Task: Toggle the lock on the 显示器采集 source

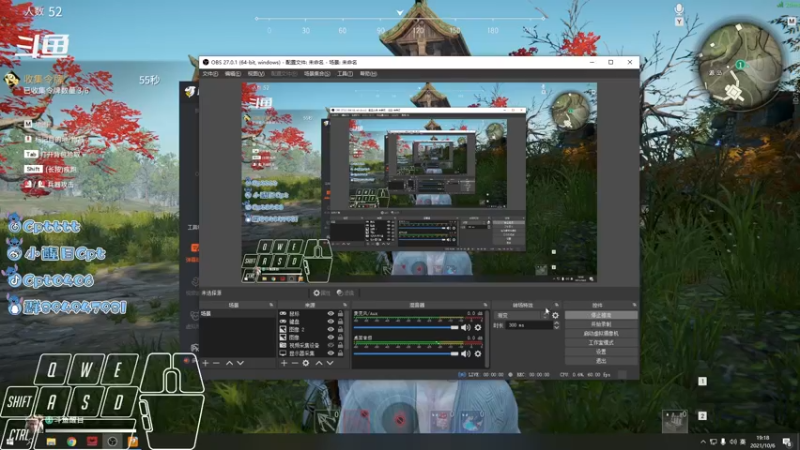Action: point(340,353)
